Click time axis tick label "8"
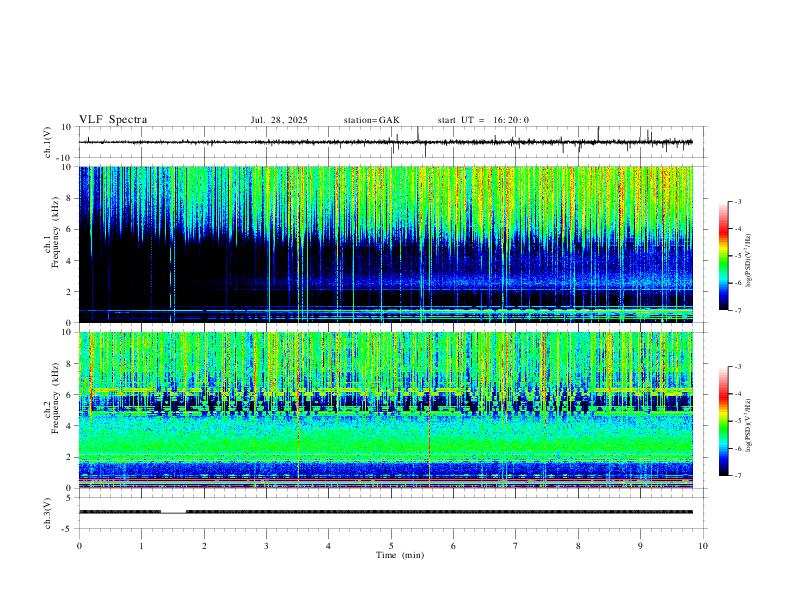The height and width of the screenshot is (612, 792). (x=578, y=546)
